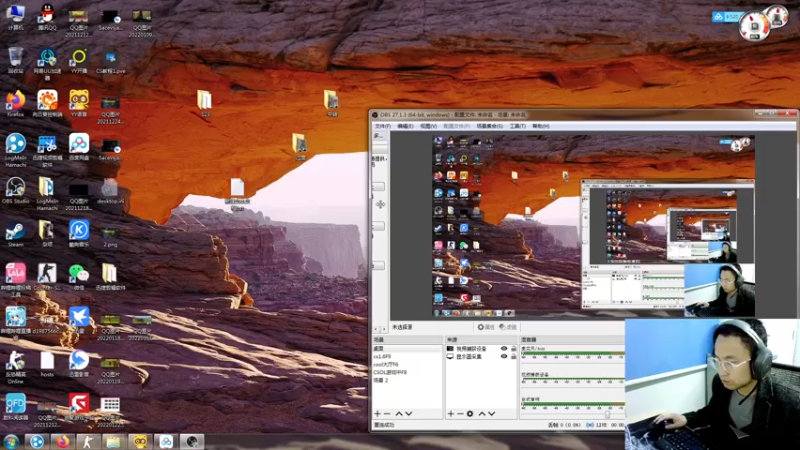Select the YY开播 desktop icon
800x450 pixels.
[x=79, y=60]
